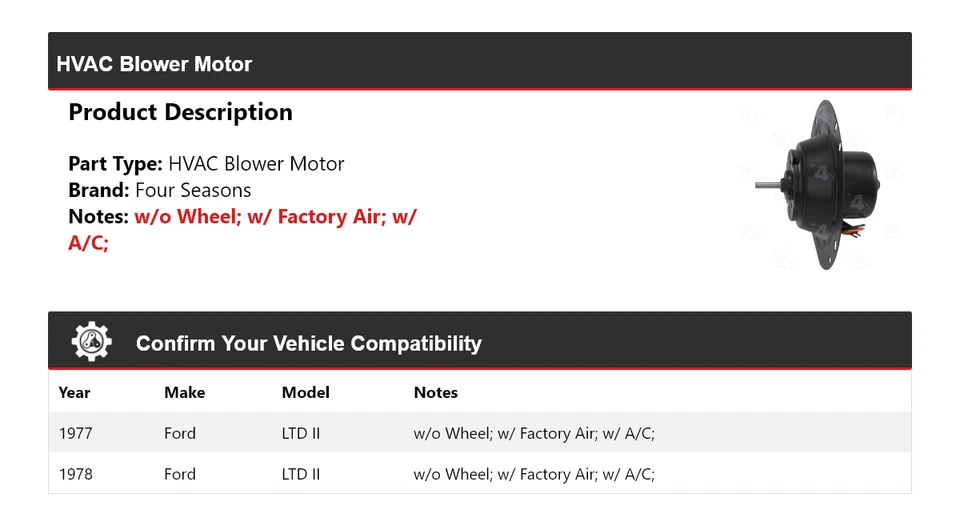Sort by the Year column header
Screen dimensions: 960x526
pyautogui.click(x=74, y=392)
